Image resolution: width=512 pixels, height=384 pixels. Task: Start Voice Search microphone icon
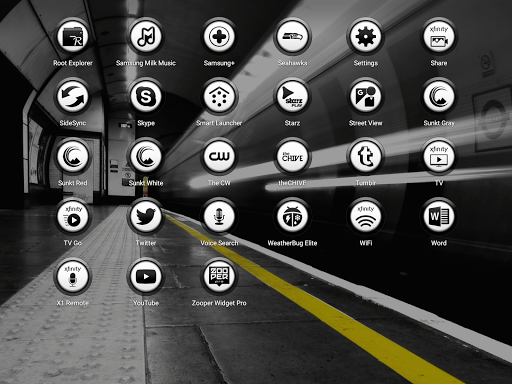click(x=219, y=217)
